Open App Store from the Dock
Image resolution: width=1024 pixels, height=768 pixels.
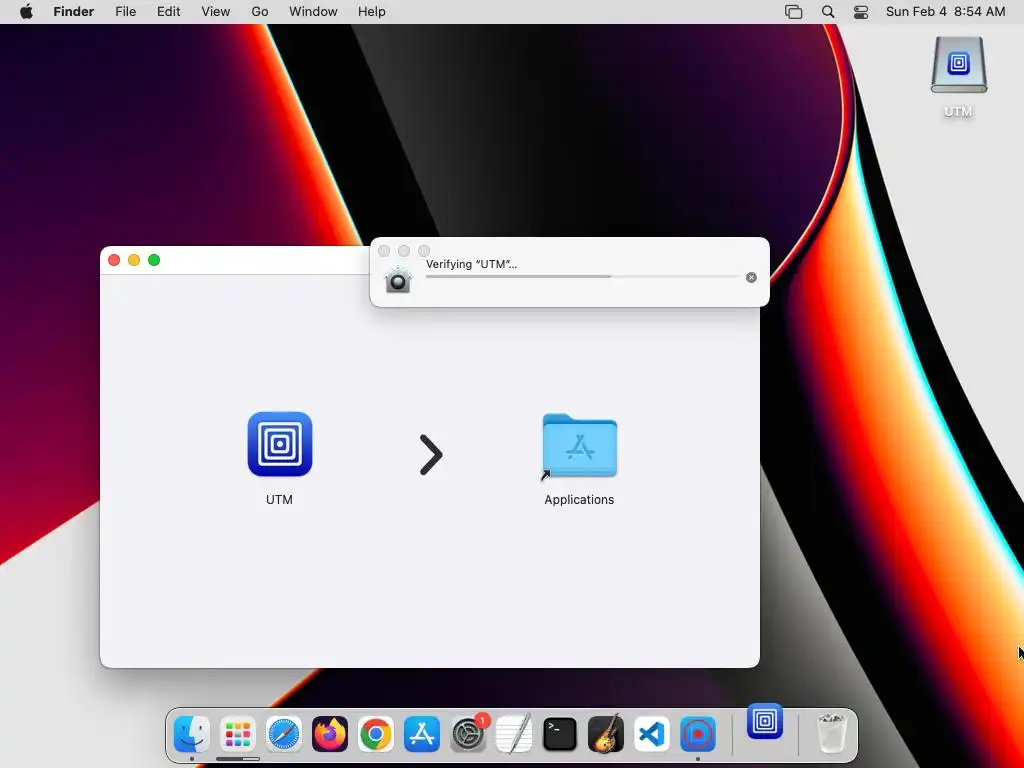[x=422, y=734]
